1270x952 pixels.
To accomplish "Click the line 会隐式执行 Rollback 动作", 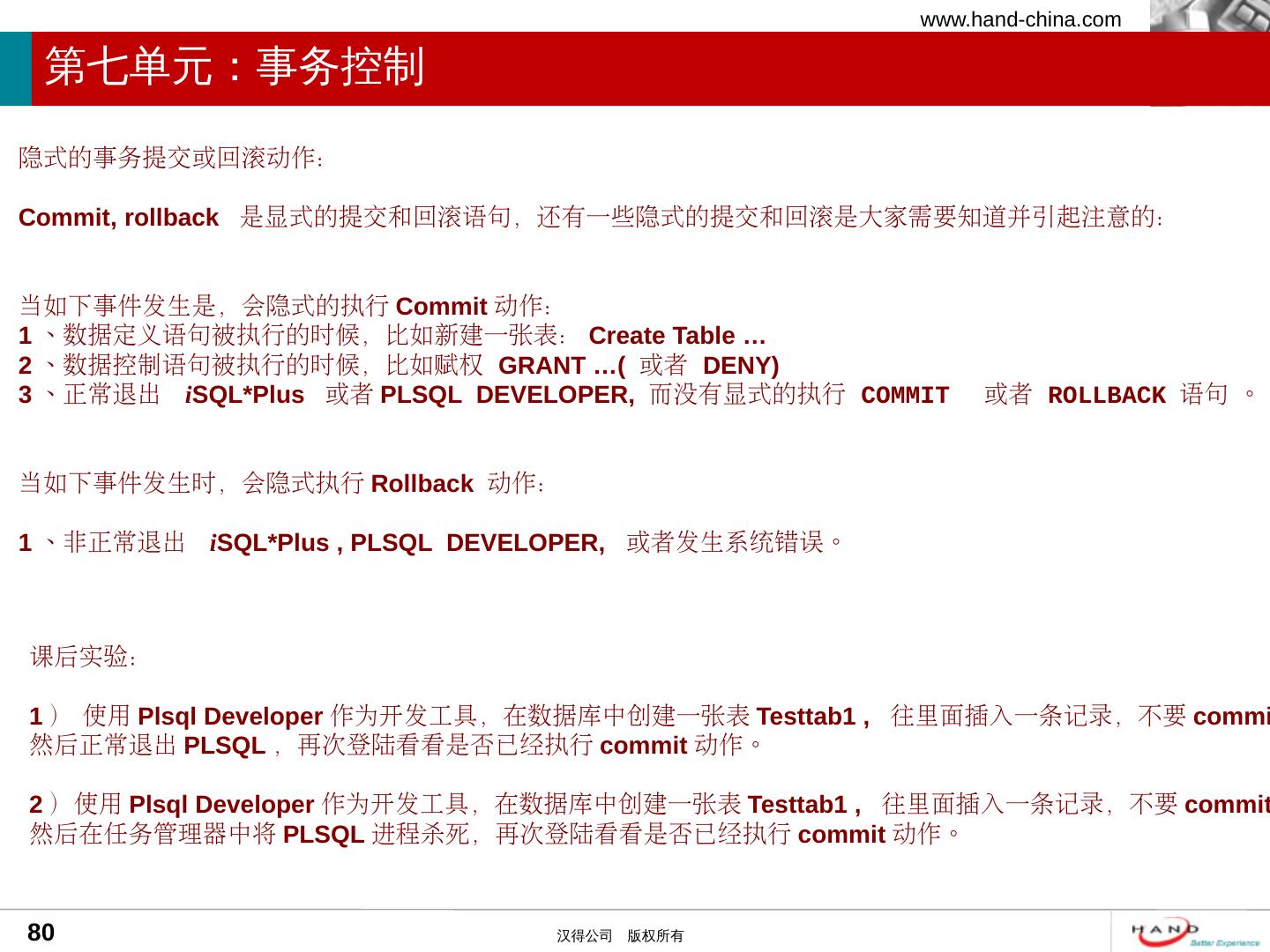I will click(283, 483).
